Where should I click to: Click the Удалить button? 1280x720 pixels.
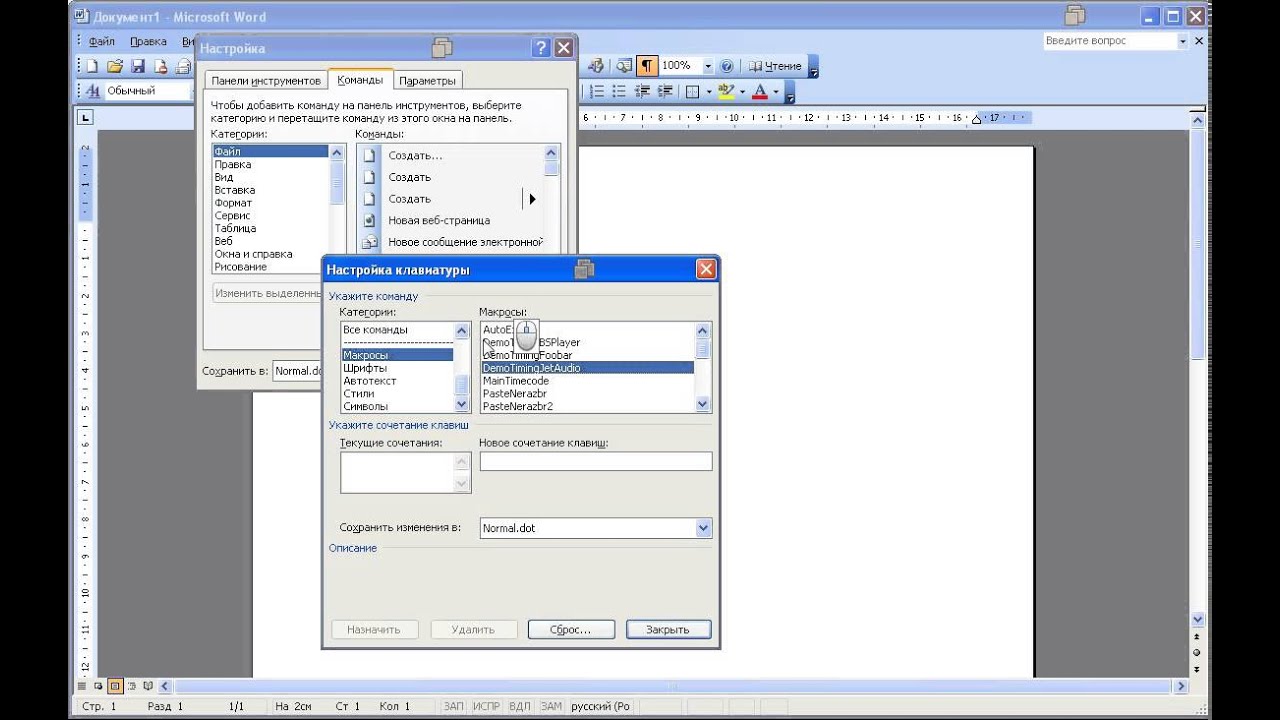(x=473, y=630)
